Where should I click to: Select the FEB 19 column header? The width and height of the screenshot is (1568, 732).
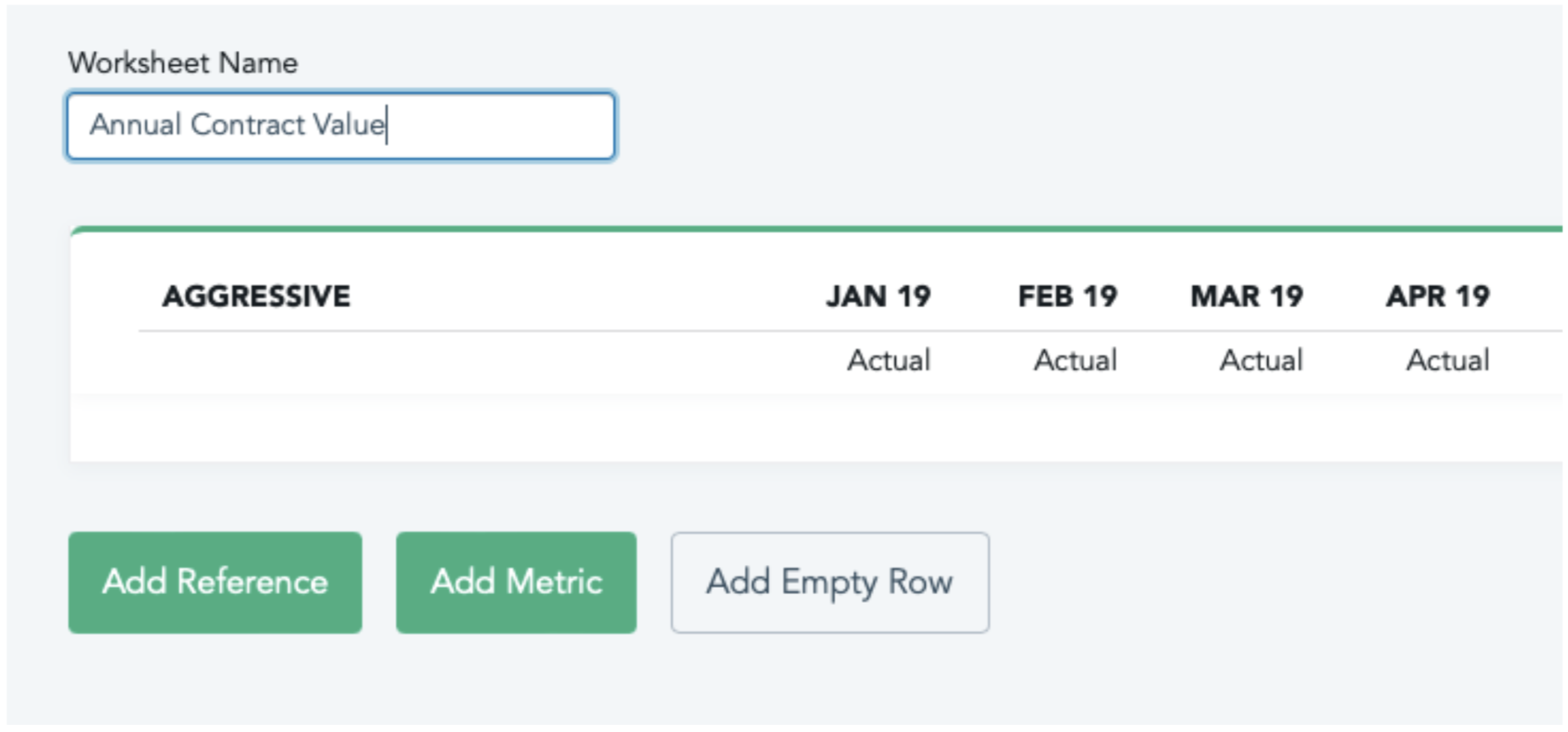[1067, 296]
